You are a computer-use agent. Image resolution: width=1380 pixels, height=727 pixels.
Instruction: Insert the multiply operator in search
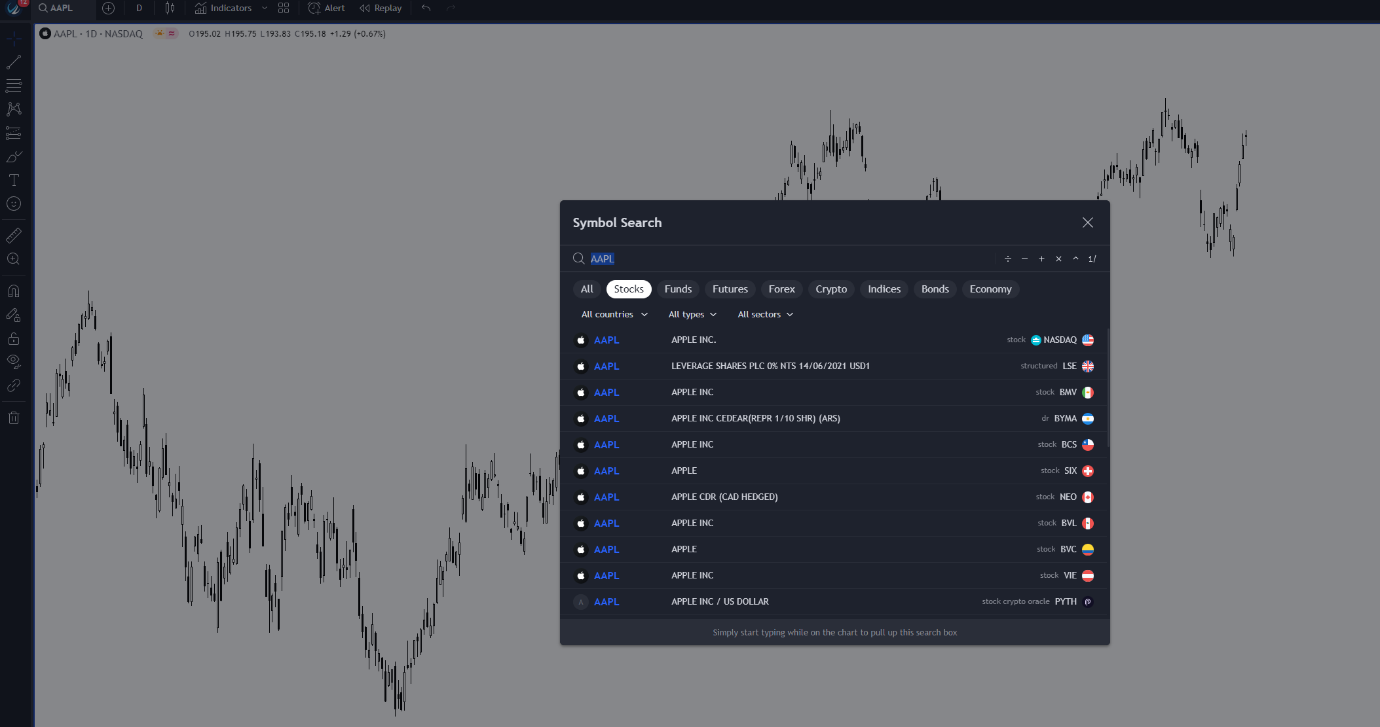click(x=1058, y=259)
